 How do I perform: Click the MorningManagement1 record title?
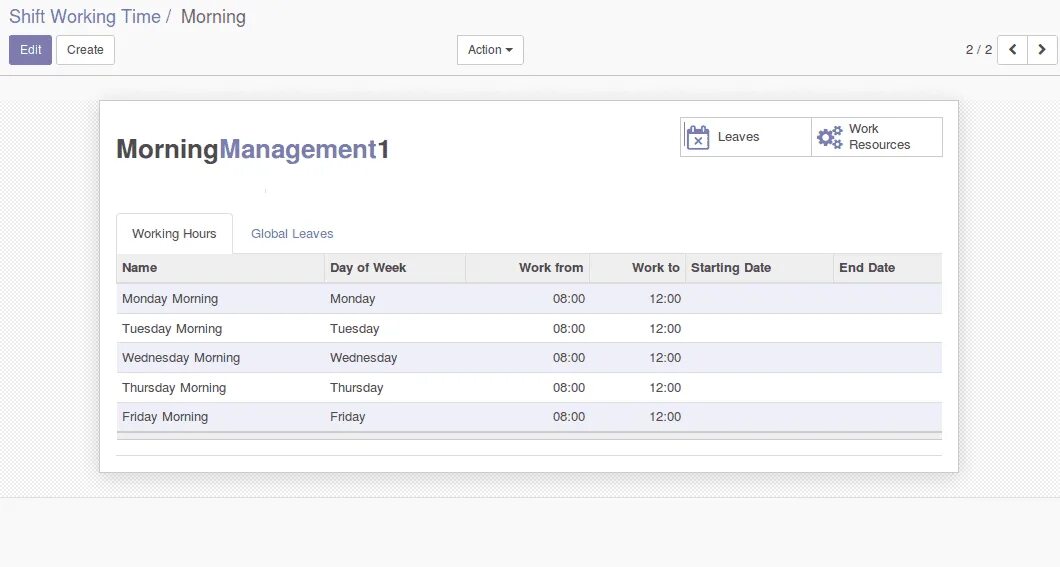(x=253, y=149)
